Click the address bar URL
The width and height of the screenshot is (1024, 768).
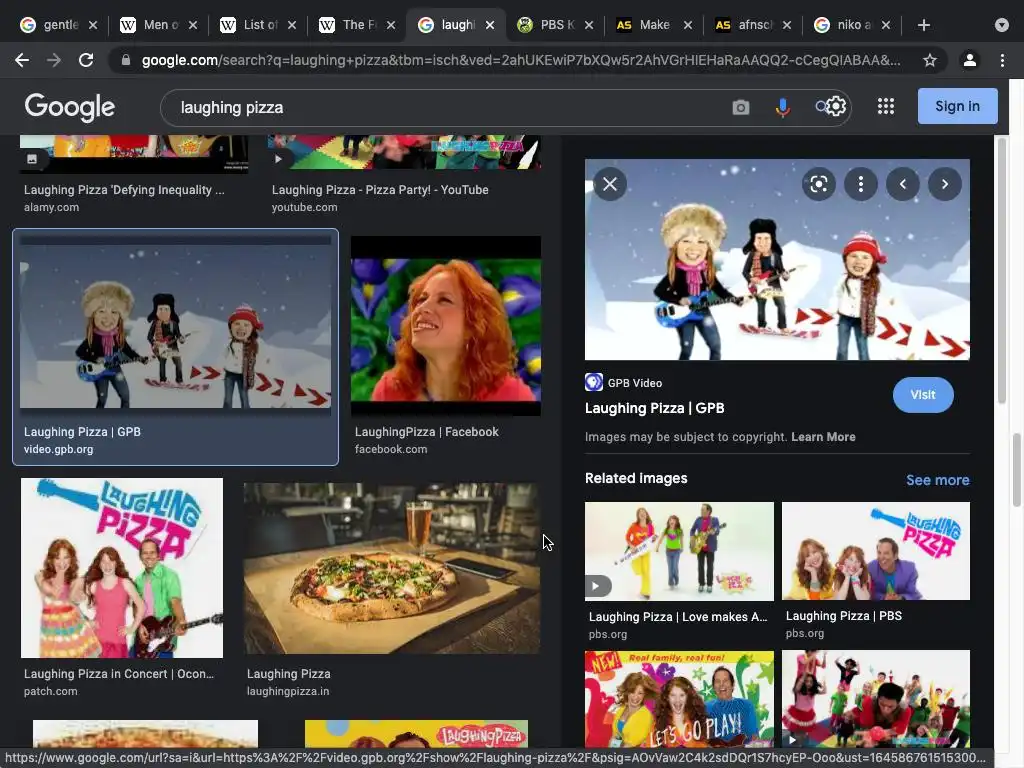(x=520, y=61)
